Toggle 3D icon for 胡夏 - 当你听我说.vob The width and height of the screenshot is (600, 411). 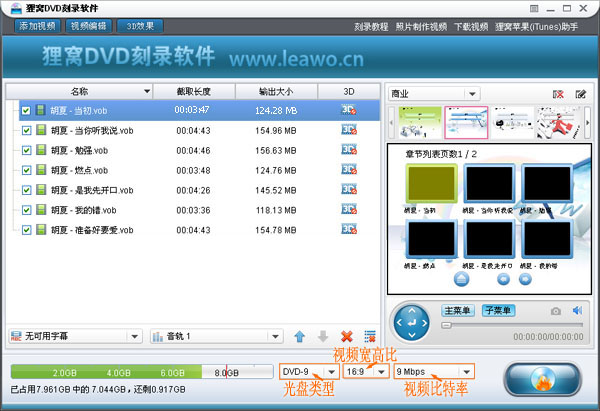(349, 130)
